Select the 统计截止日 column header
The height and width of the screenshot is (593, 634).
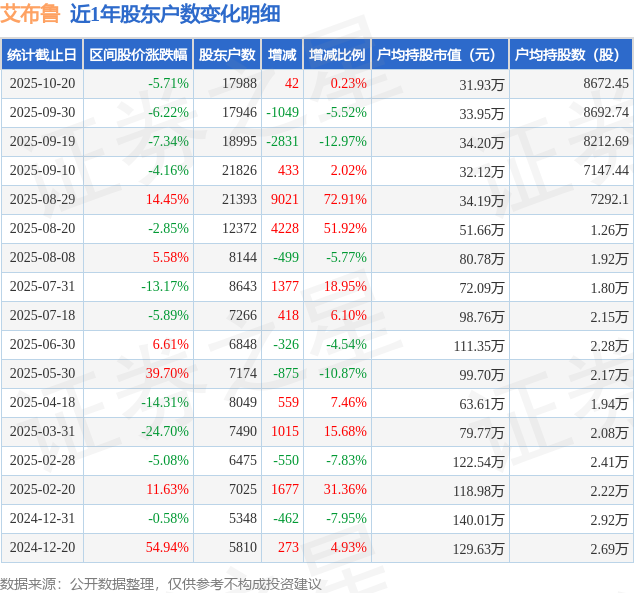click(x=42, y=55)
